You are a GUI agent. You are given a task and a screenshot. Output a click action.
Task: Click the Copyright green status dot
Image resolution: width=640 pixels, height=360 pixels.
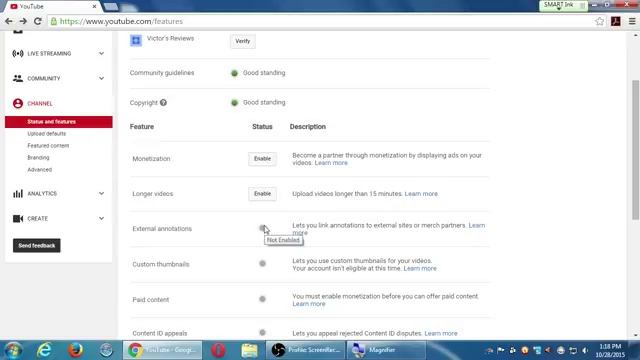234,102
